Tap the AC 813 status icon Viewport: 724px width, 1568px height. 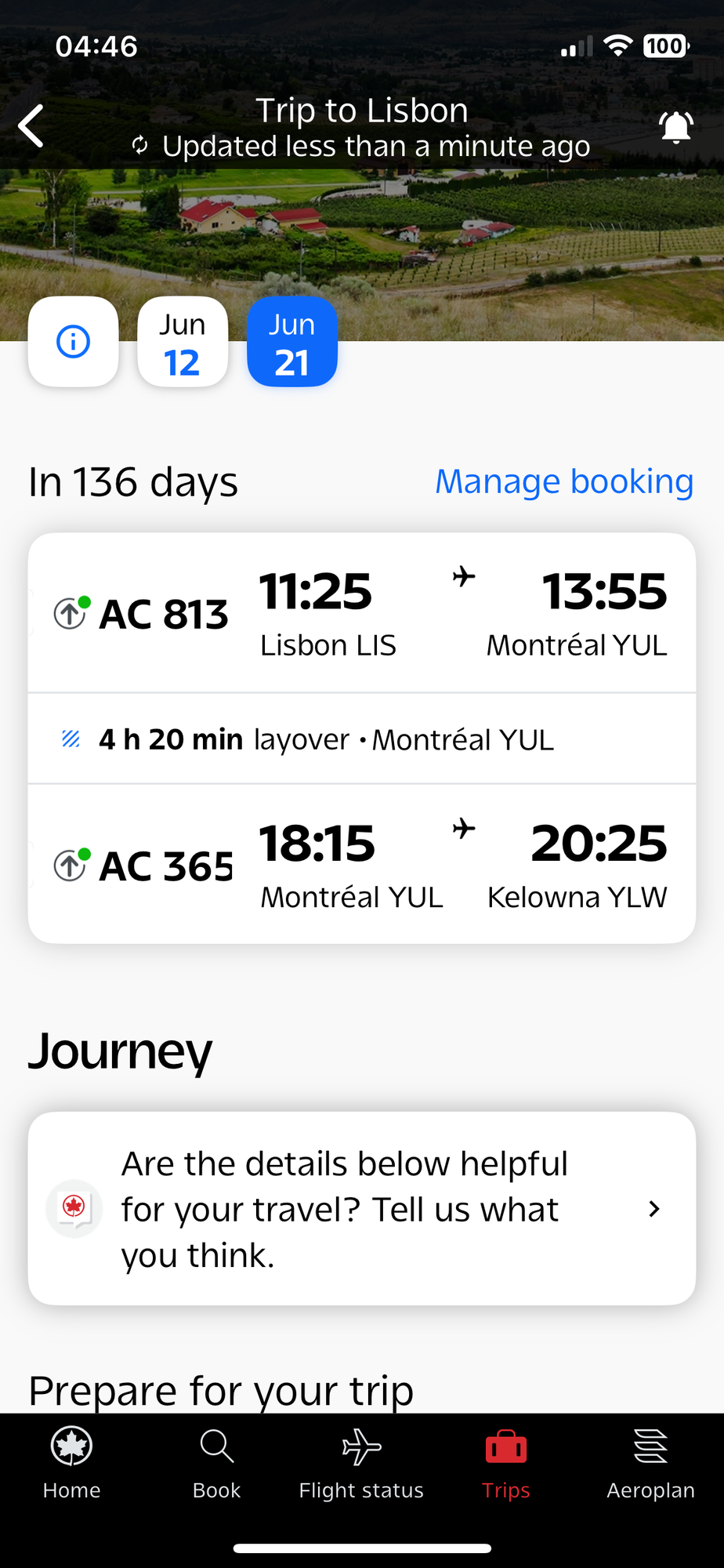pos(71,612)
